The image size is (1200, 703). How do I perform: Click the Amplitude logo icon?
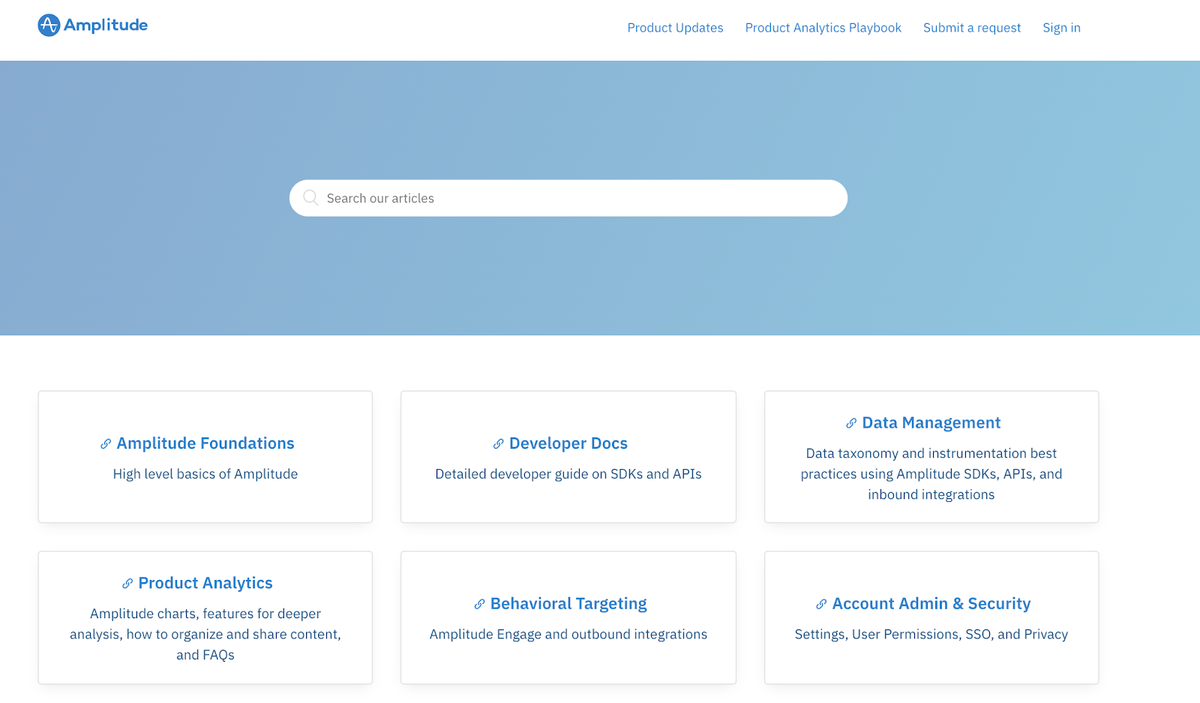[x=49, y=26]
